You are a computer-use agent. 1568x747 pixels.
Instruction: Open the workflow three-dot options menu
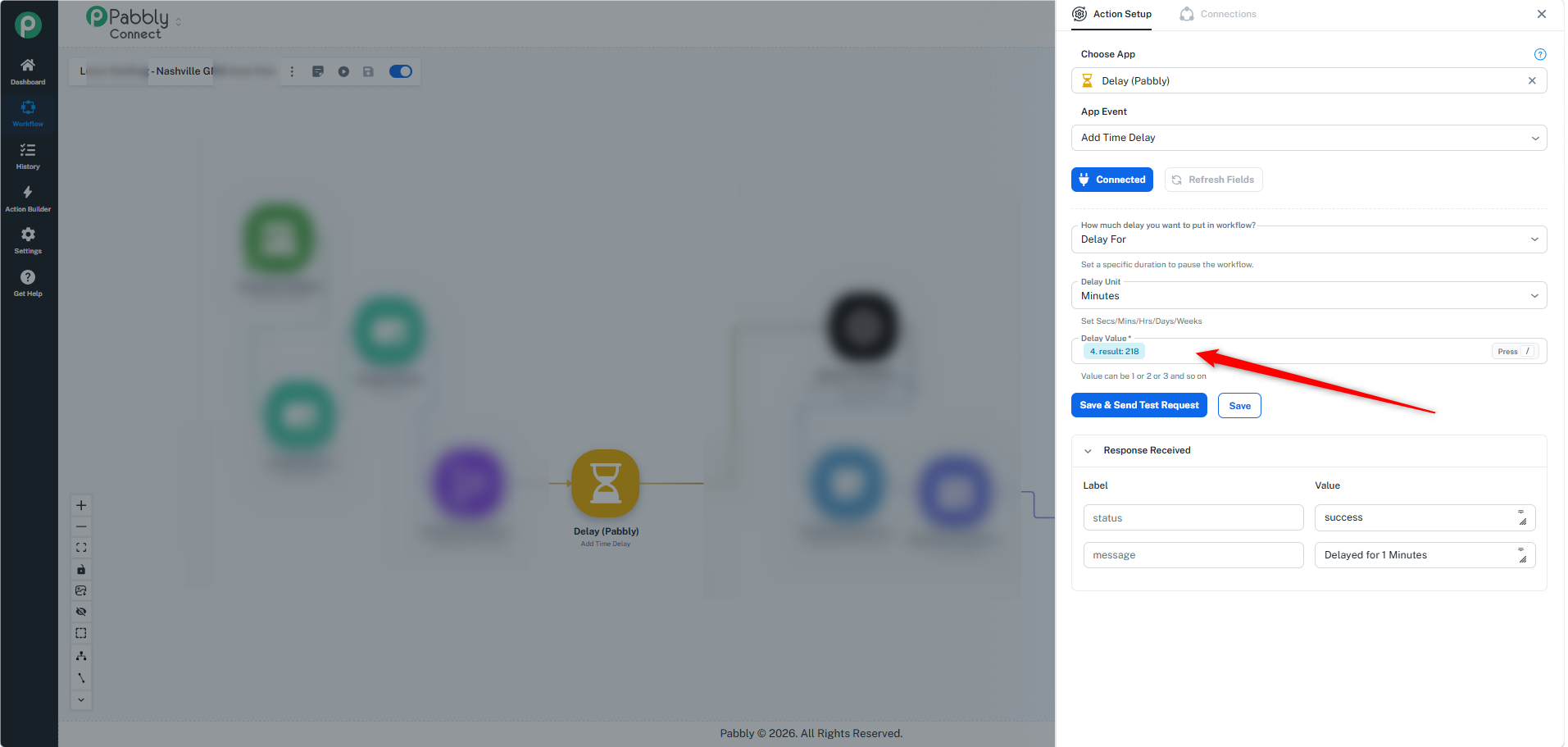(x=292, y=71)
